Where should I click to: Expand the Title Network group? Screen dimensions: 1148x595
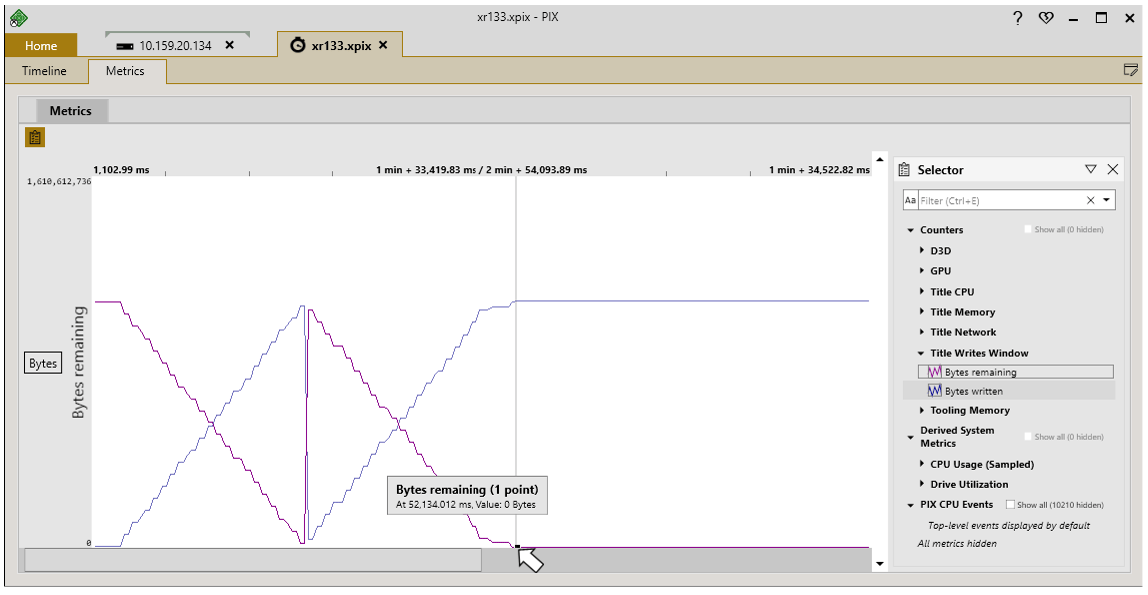pyautogui.click(x=922, y=332)
